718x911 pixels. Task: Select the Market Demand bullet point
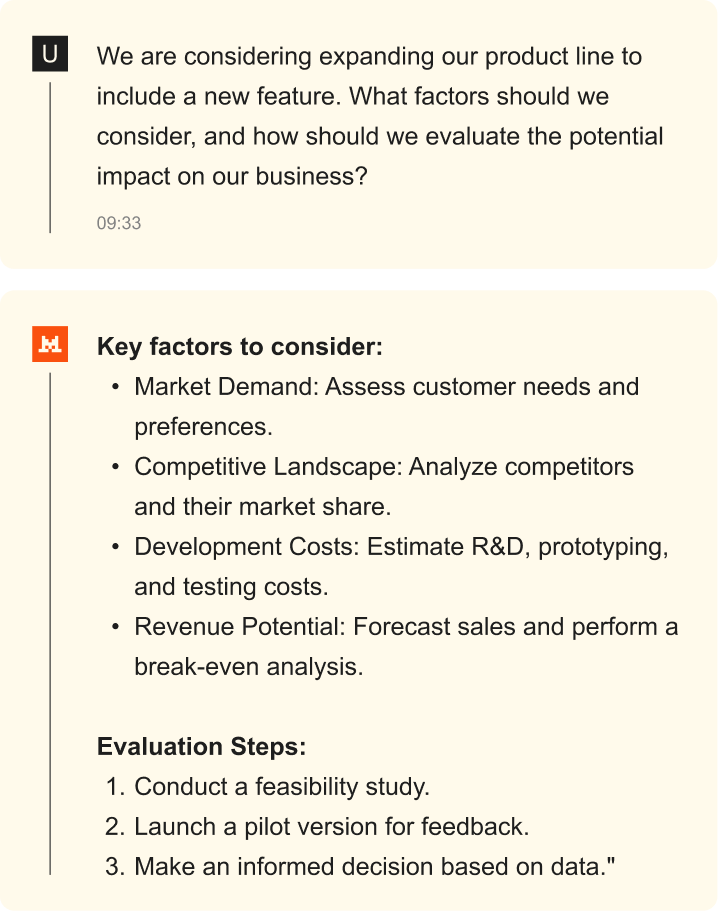386,387
